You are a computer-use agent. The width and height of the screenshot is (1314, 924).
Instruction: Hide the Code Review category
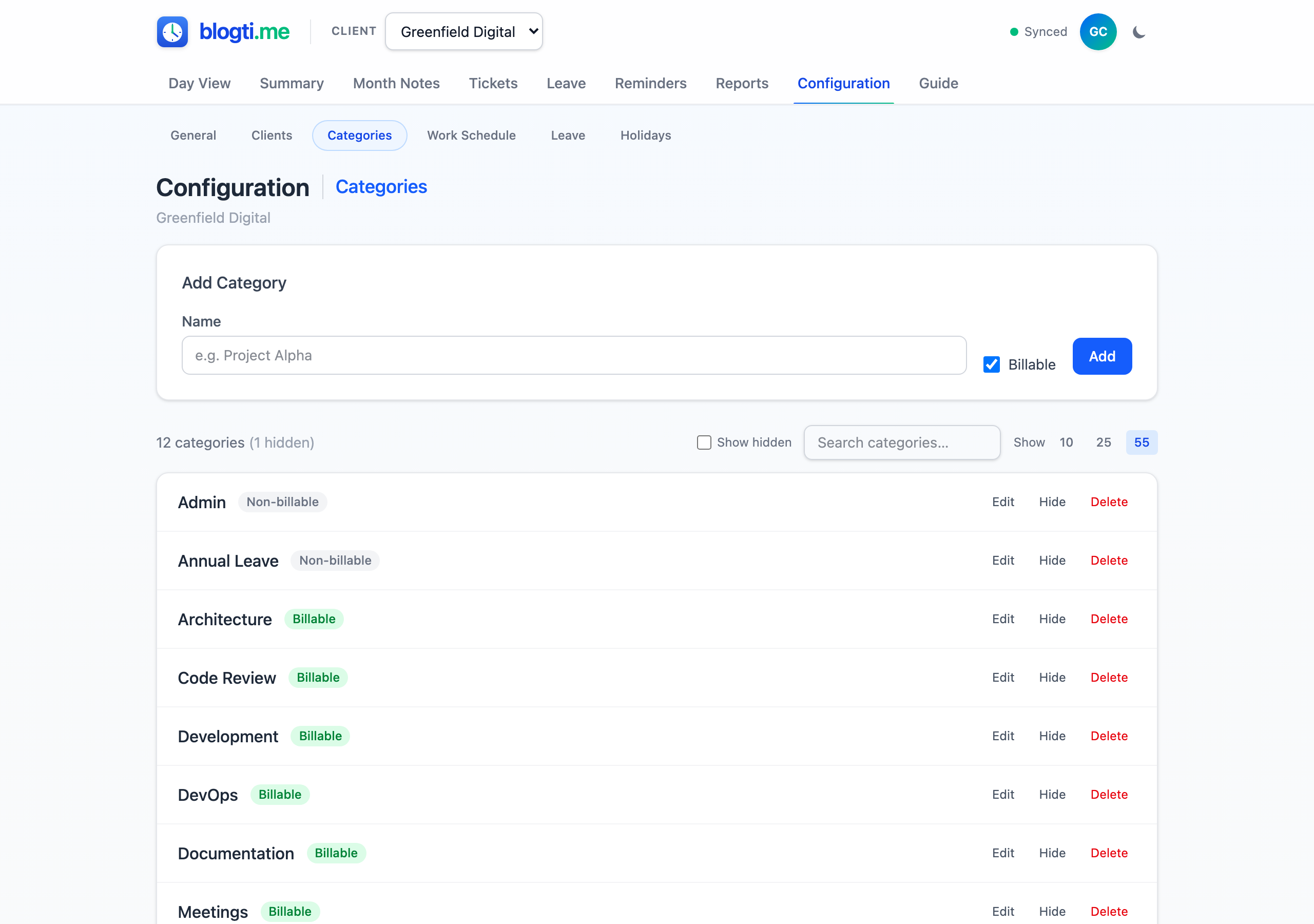pyautogui.click(x=1052, y=677)
